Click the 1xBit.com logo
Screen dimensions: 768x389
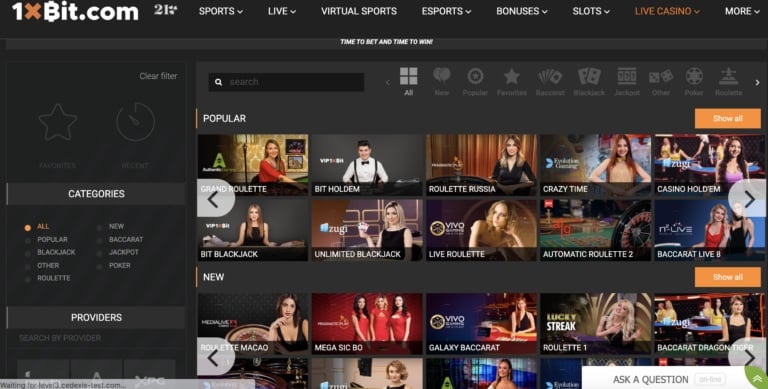(75, 12)
